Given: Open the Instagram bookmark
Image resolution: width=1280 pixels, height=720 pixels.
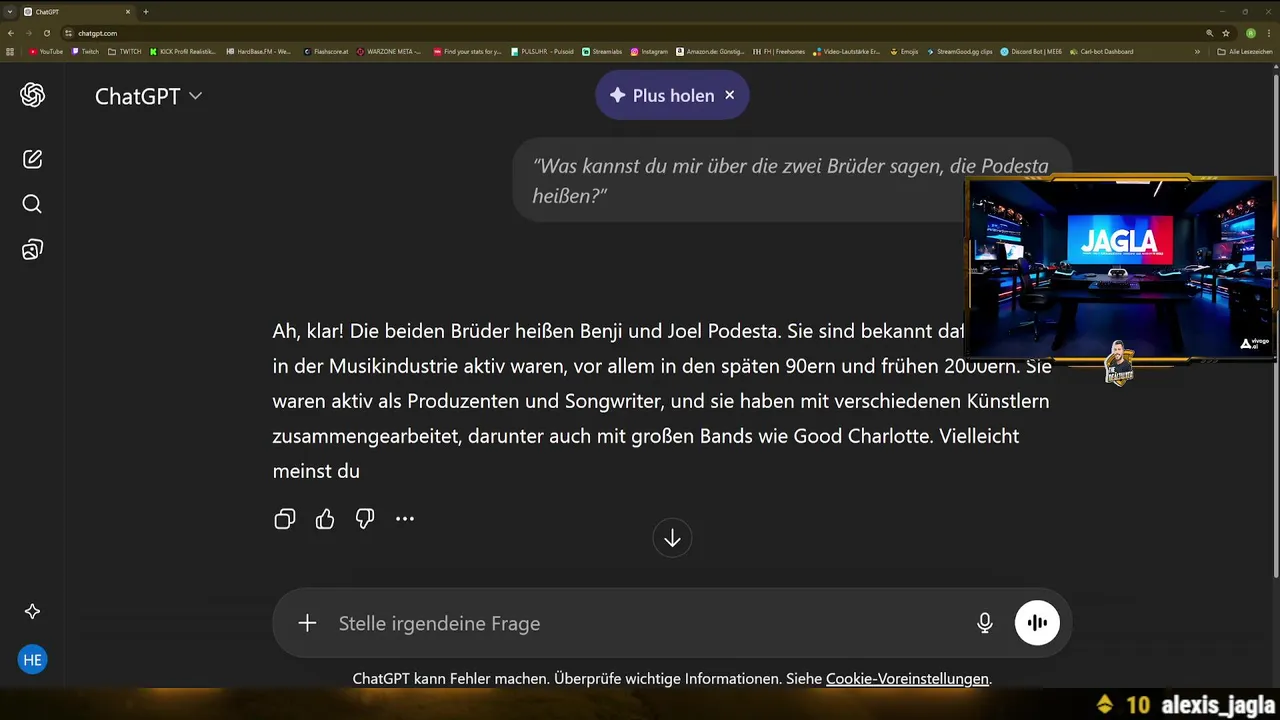Looking at the screenshot, I should point(650,51).
